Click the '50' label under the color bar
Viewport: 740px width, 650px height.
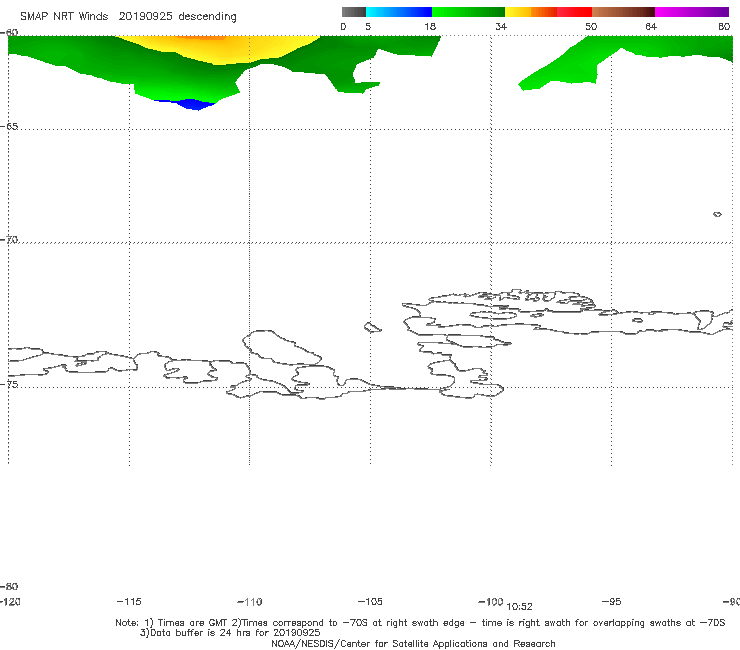click(x=591, y=27)
